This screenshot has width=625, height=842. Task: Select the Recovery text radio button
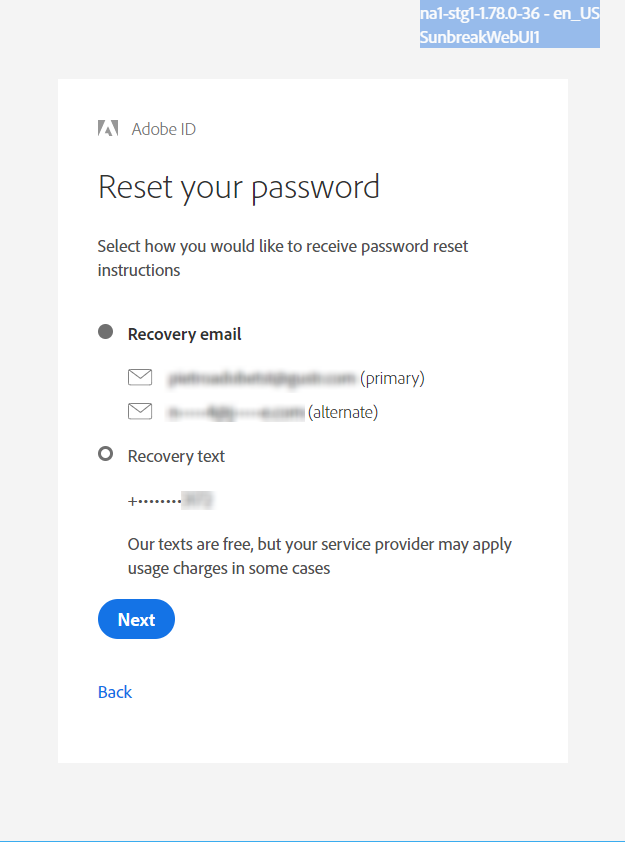tap(105, 454)
